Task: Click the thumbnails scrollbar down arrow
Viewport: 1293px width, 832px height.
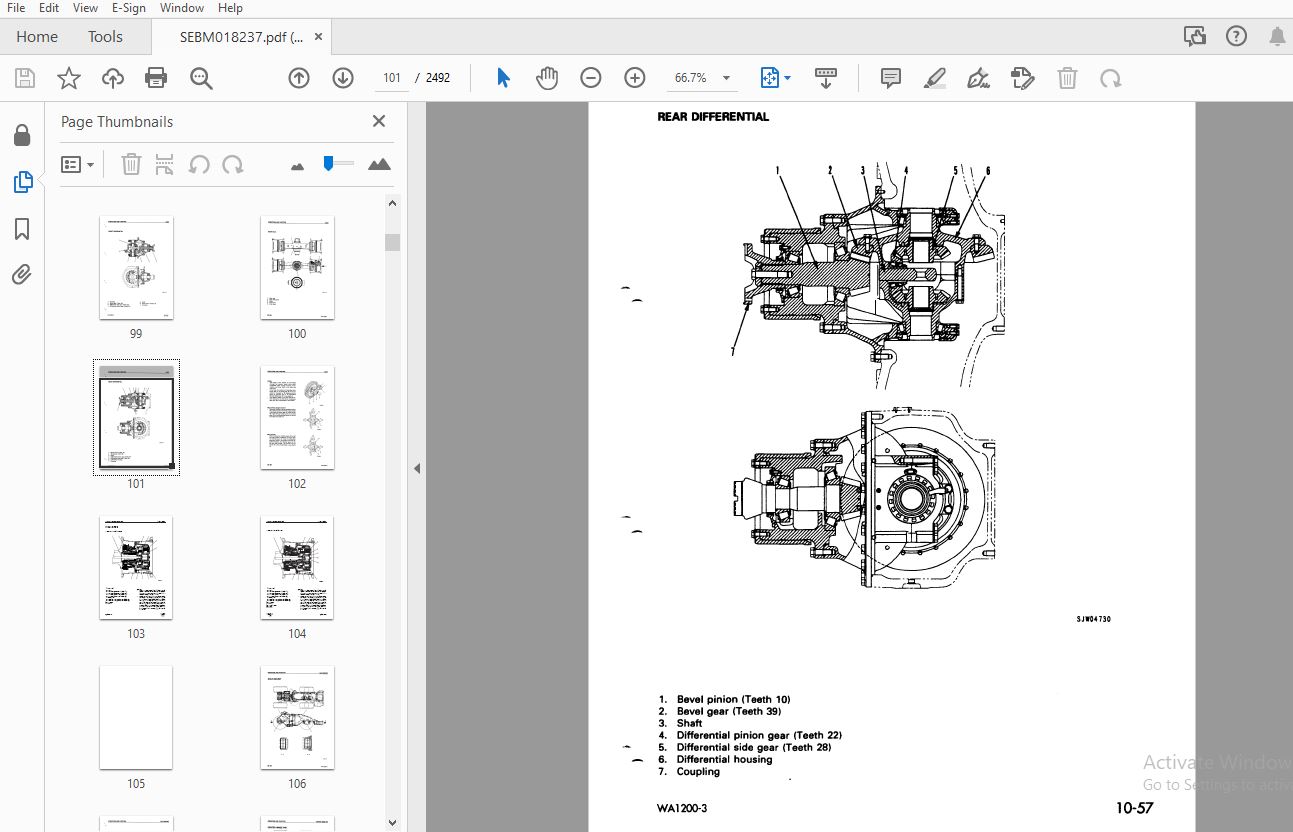Action: tap(393, 822)
